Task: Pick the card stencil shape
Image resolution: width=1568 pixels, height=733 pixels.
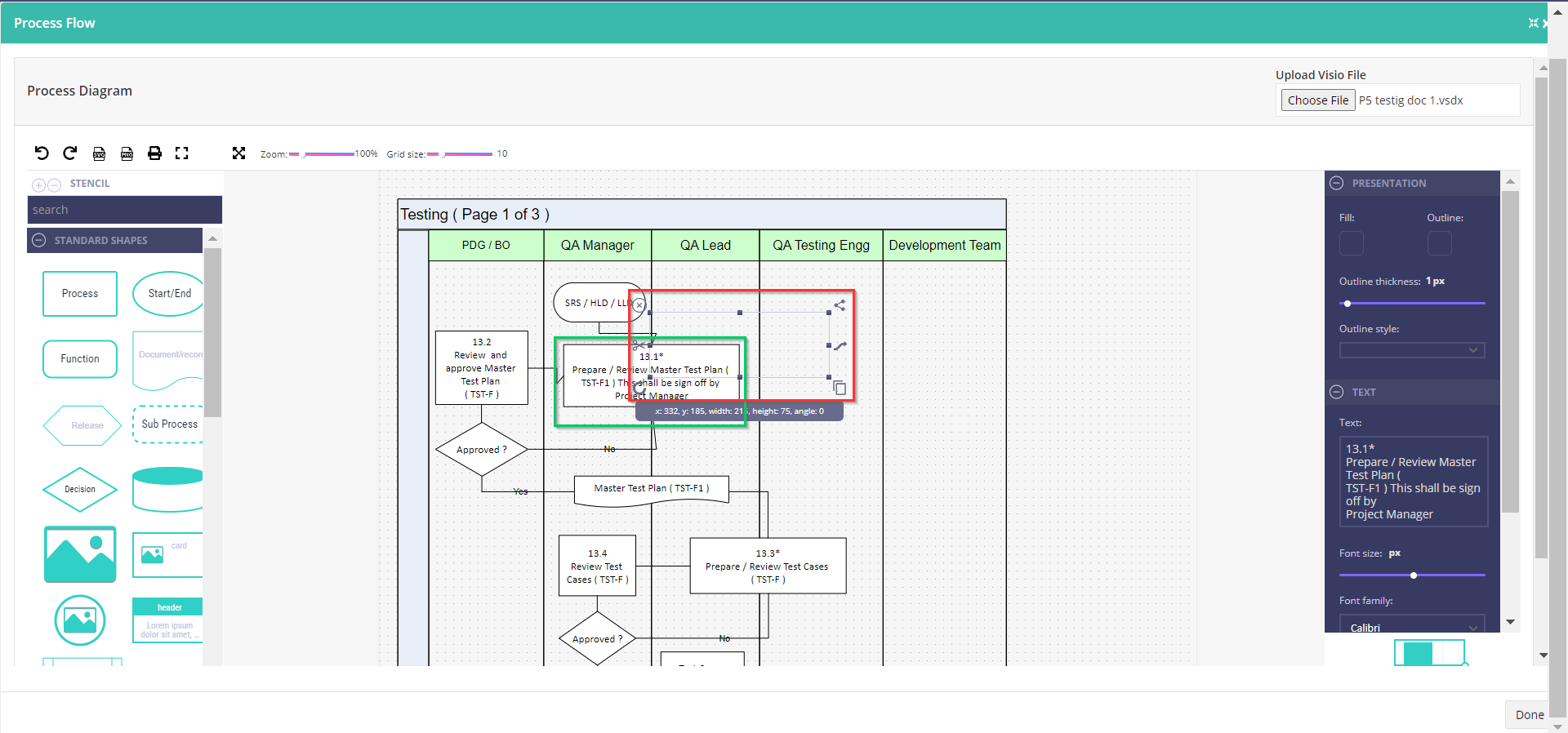Action: 168,555
